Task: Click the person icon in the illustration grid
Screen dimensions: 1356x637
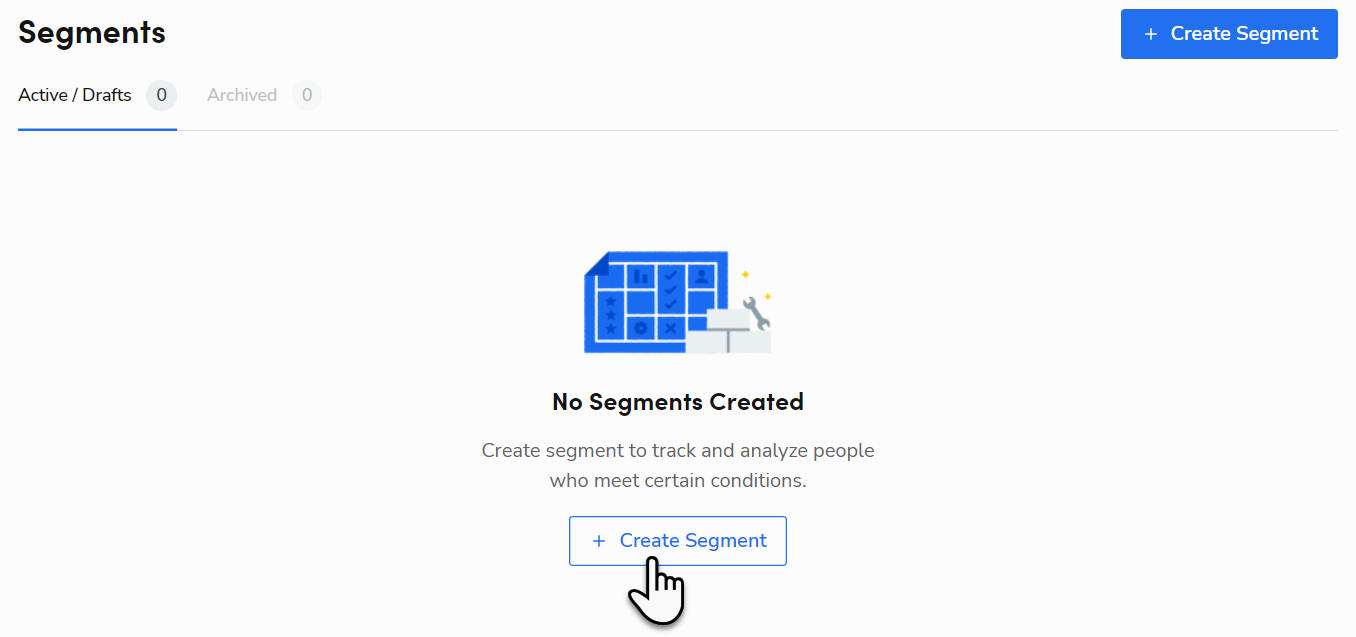Action: 701,277
